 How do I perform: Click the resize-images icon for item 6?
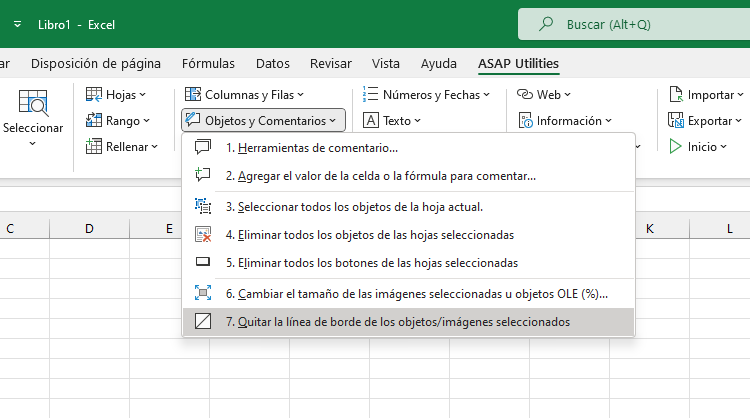pyautogui.click(x=203, y=293)
